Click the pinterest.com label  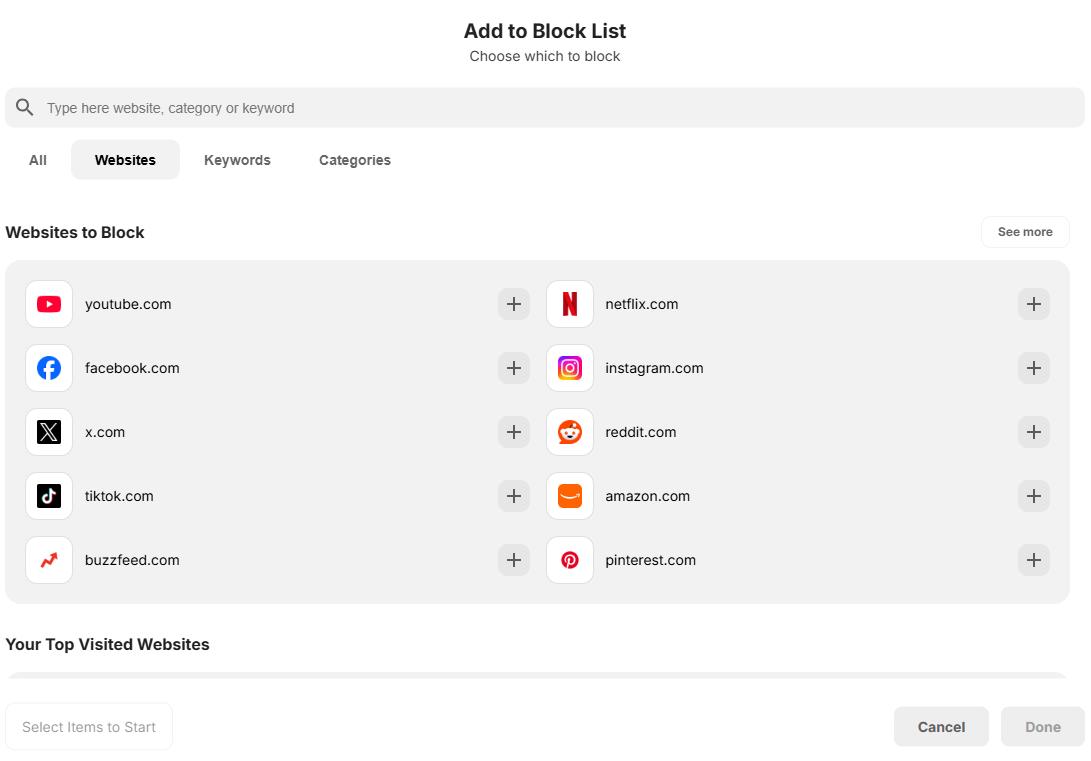click(x=651, y=560)
